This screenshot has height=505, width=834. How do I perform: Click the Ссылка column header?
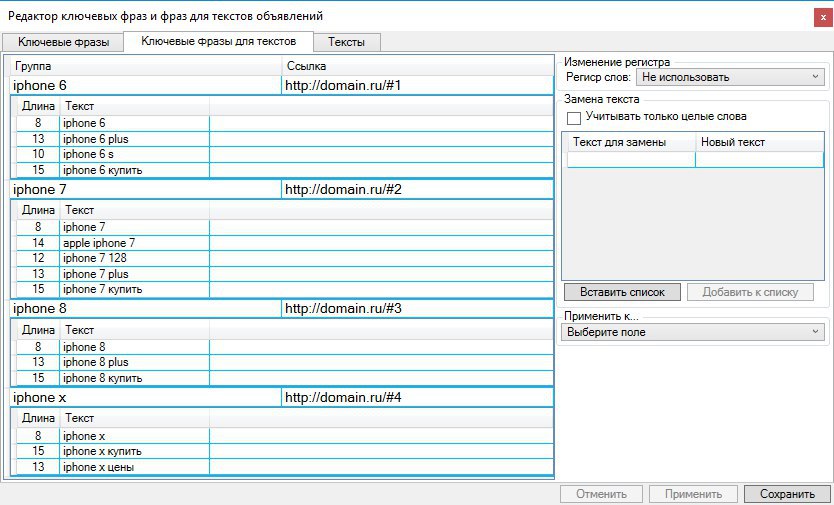click(x=418, y=67)
